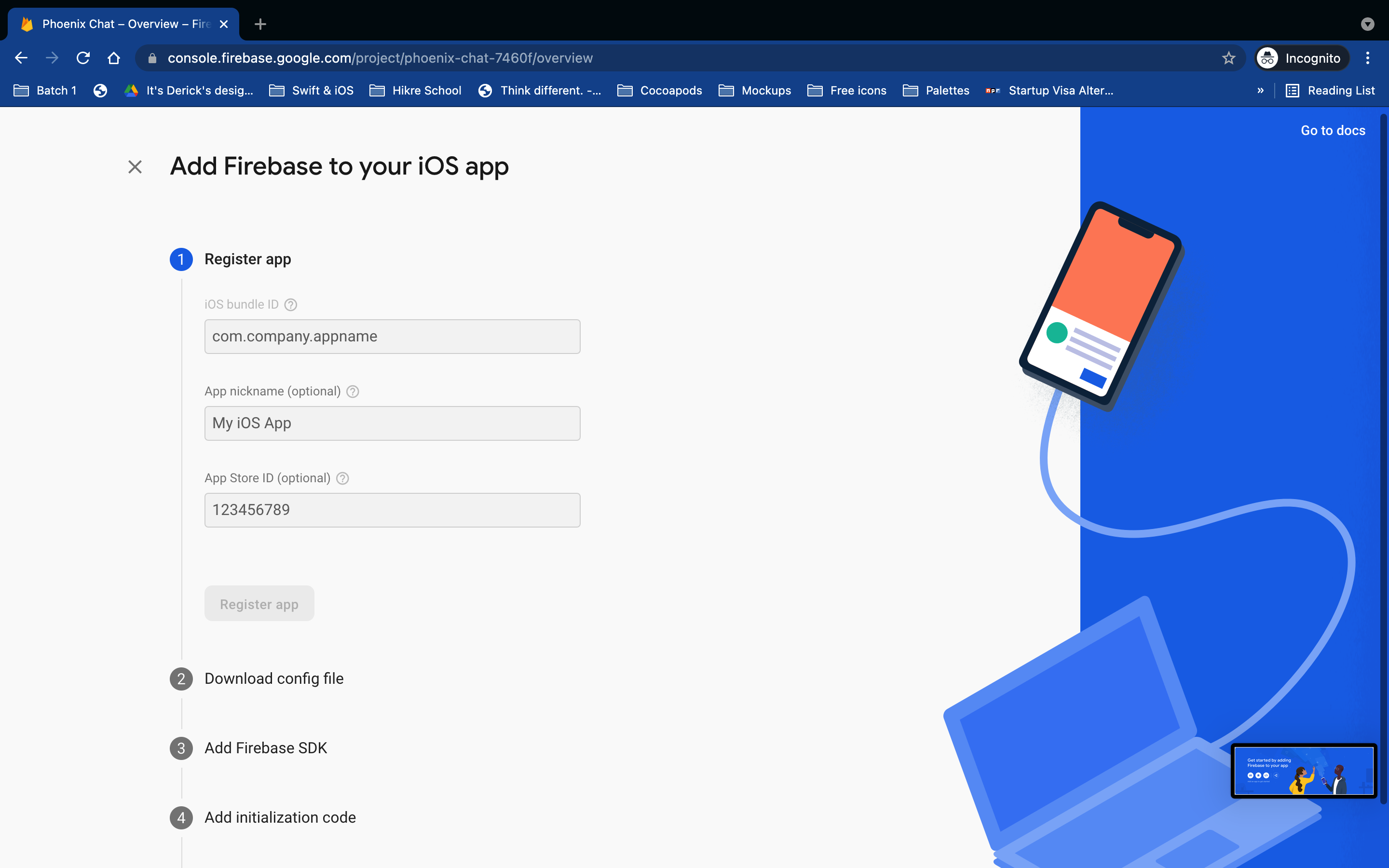Expand step 3 Add Firebase SDK
The height and width of the screenshot is (868, 1389).
tap(266, 748)
